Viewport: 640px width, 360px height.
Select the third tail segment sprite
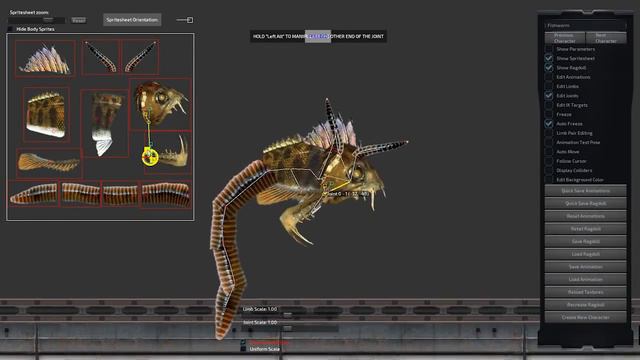pyautogui.click(x=121, y=194)
